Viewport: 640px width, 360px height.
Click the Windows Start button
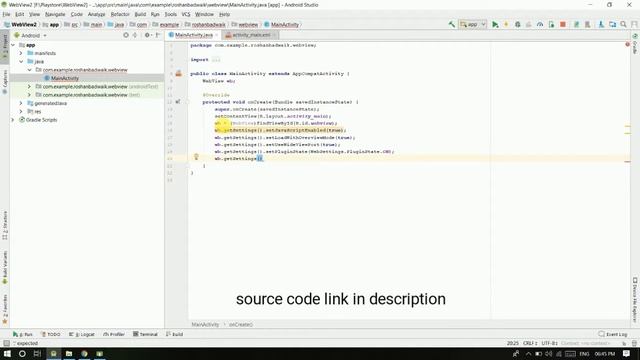[7, 353]
